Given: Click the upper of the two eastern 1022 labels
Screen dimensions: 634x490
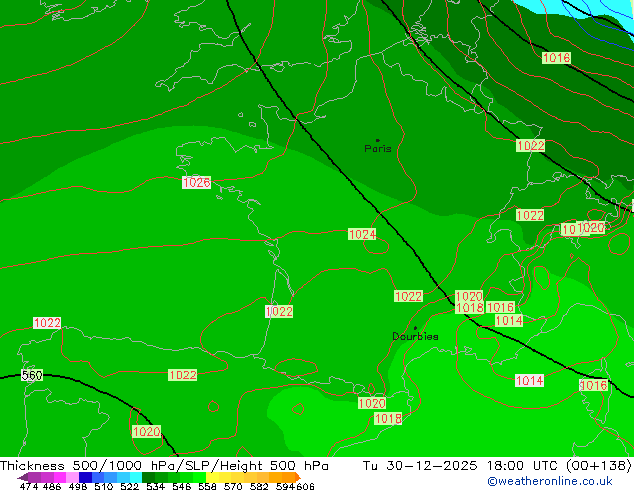Looking at the screenshot, I should click(530, 146).
